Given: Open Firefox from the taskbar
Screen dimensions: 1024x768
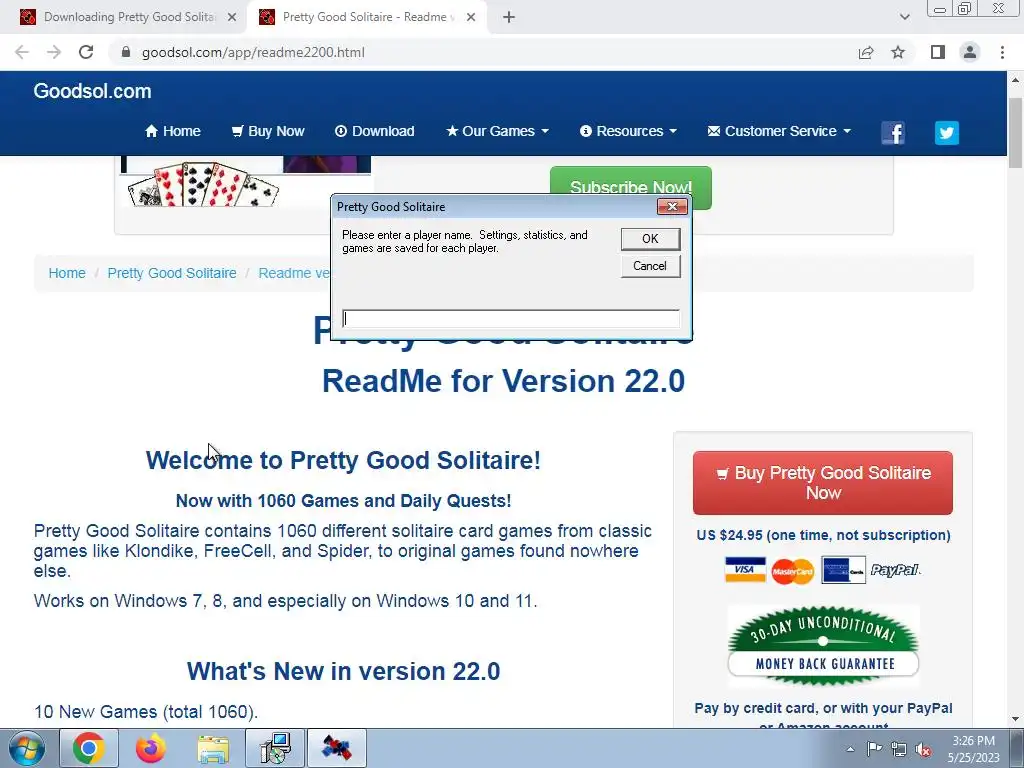Looking at the screenshot, I should pos(151,748).
